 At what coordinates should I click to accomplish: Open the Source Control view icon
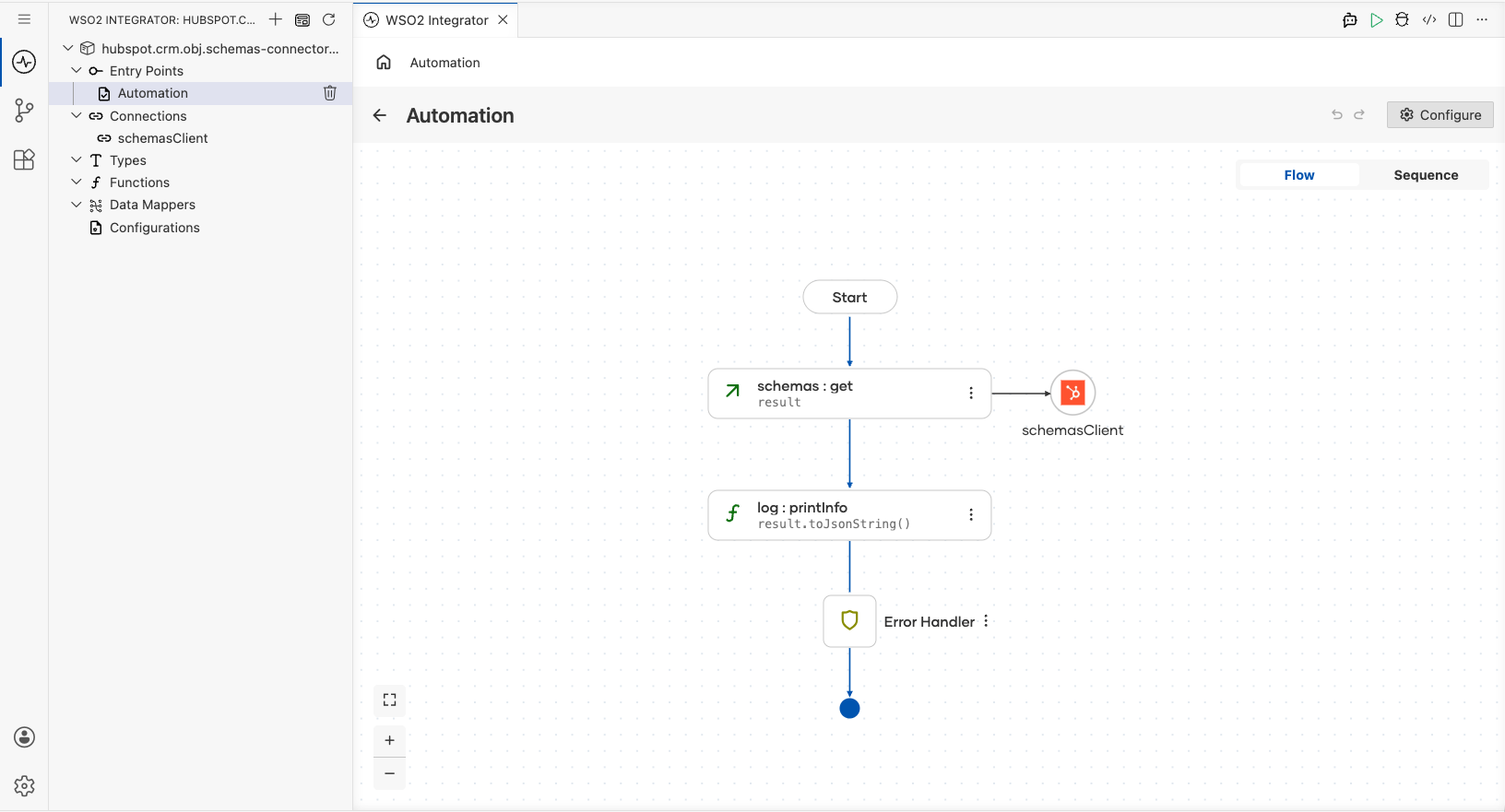24,111
